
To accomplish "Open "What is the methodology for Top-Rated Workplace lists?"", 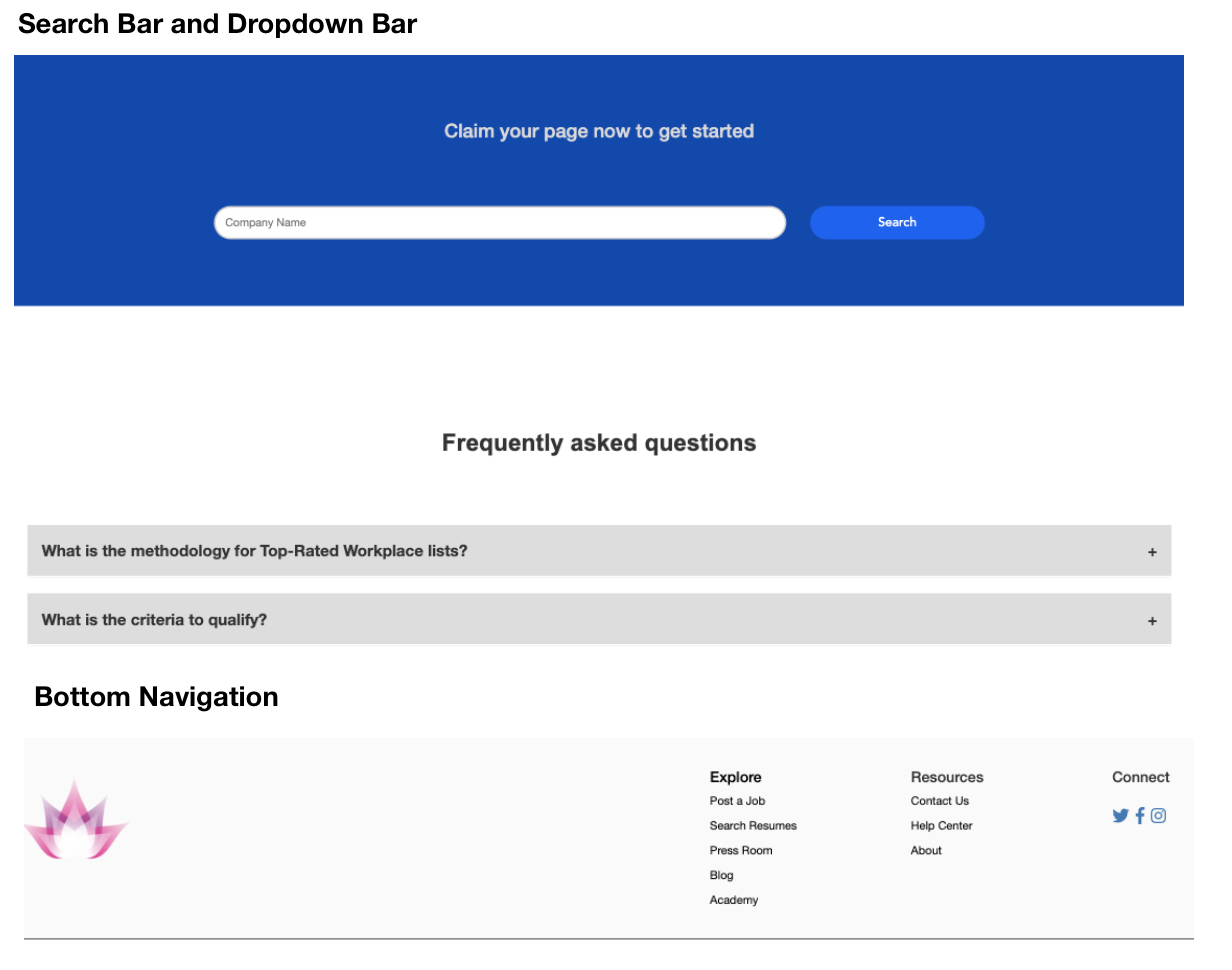I will pyautogui.click(x=599, y=551).
